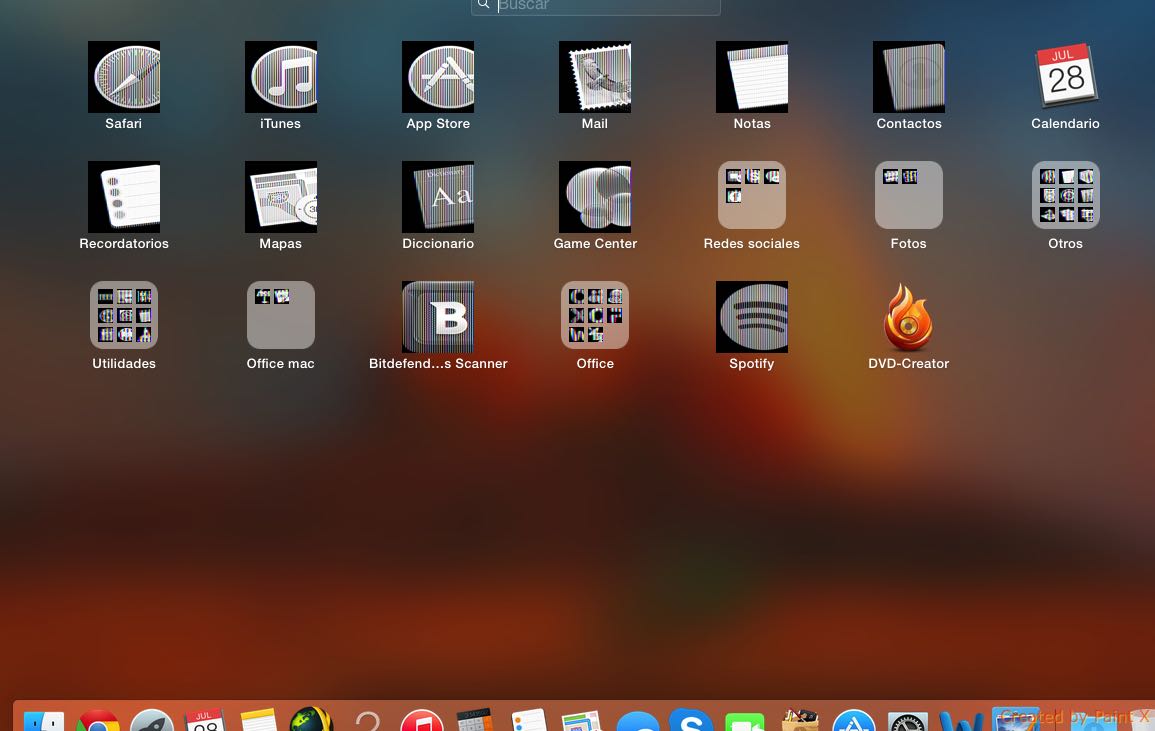Expand the Office mac folder
Screen dimensions: 1155x731
[281, 316]
